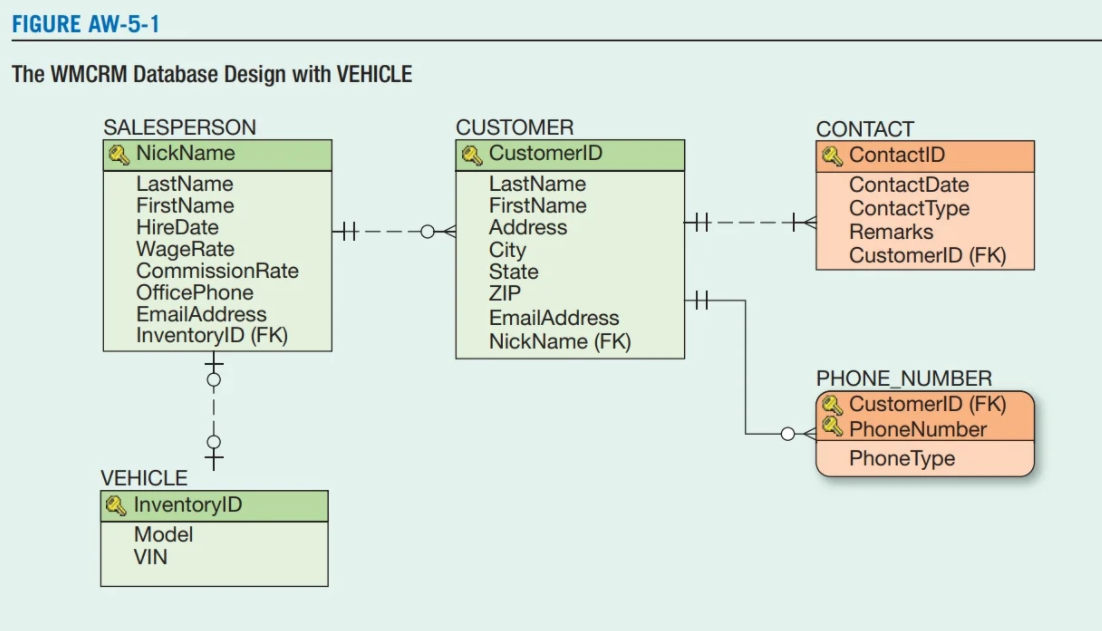Select the 'OfficePhone' attribute
This screenshot has width=1102, height=631.
coord(195,293)
